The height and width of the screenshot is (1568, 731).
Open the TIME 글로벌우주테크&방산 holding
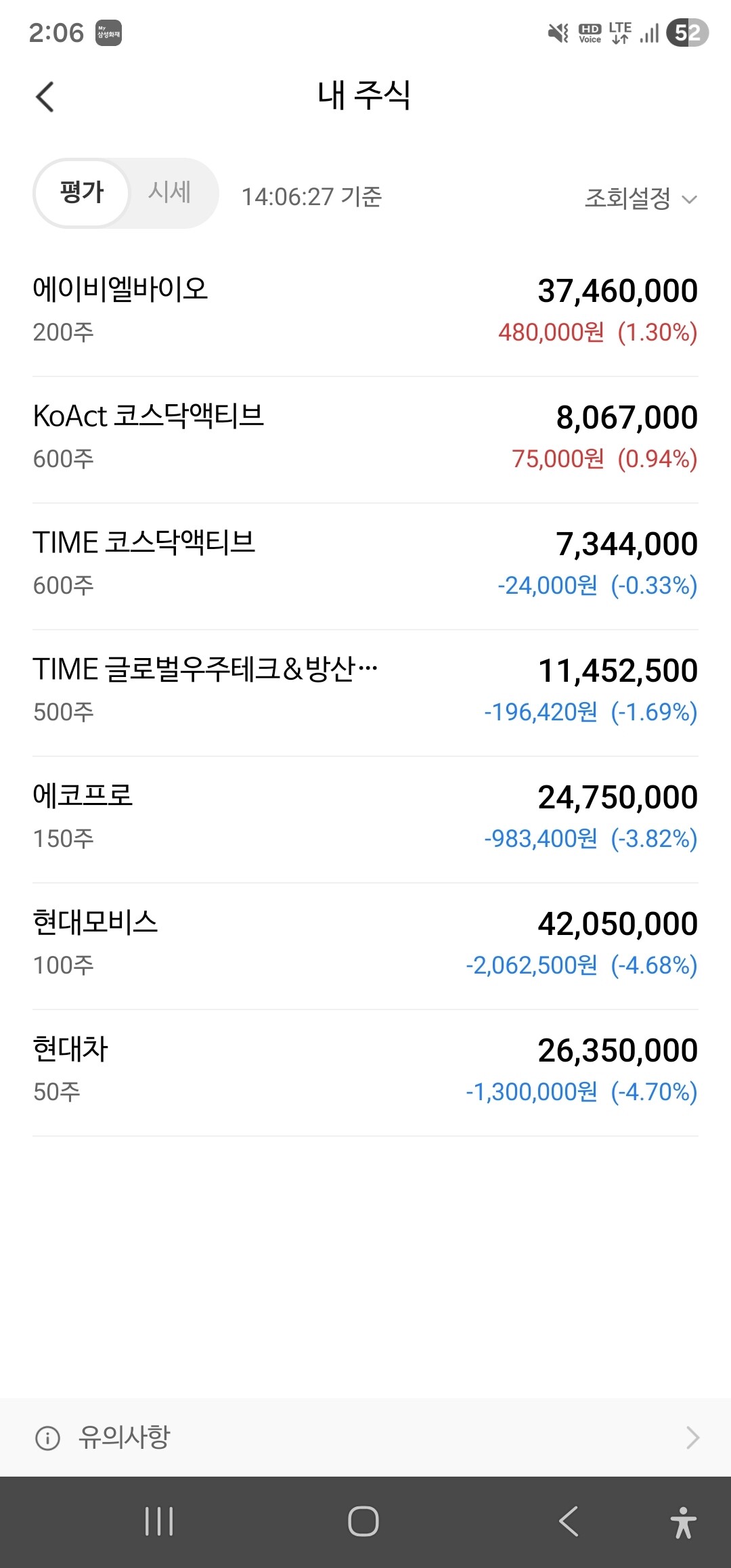point(365,692)
